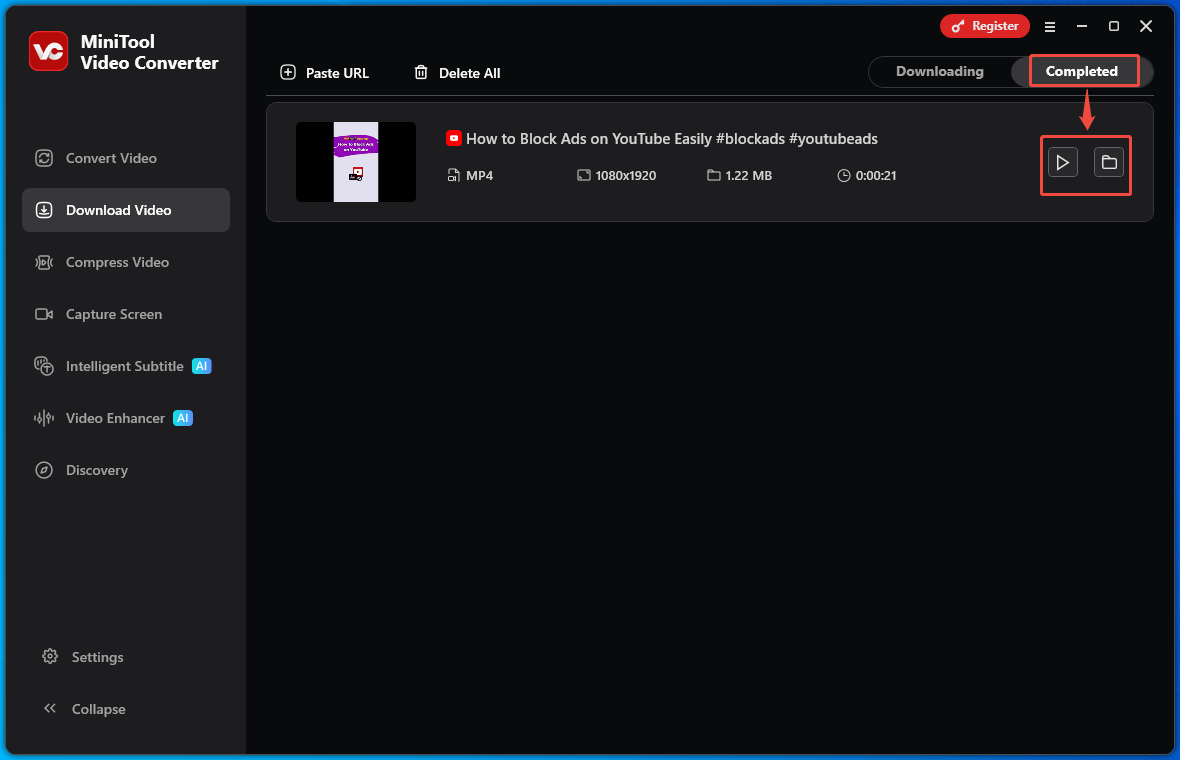Click the plus icon of Paste URL

[288, 72]
